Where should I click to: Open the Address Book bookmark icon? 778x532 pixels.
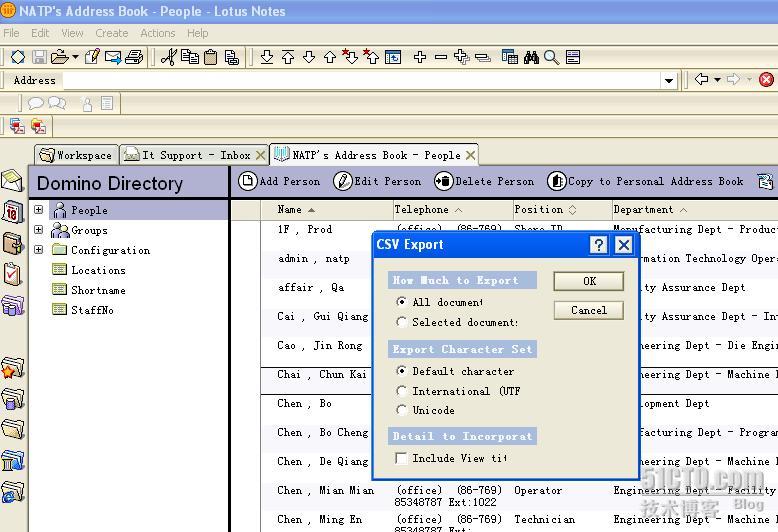coord(12,243)
